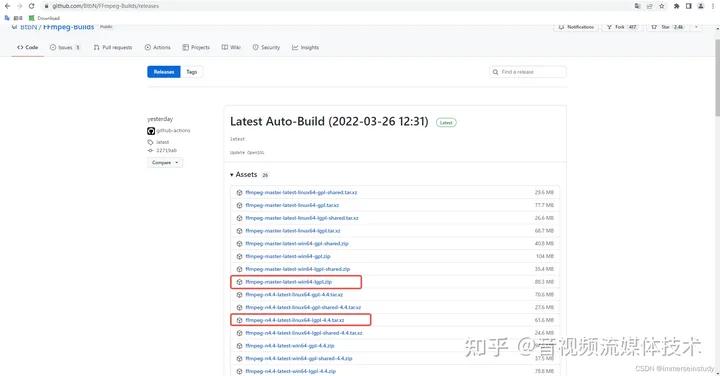Click package icon beside ffmpeg-master-latest-linux64-gpl-shared.tar.xz
Viewport: 720px width, 376px height.
tap(239, 192)
